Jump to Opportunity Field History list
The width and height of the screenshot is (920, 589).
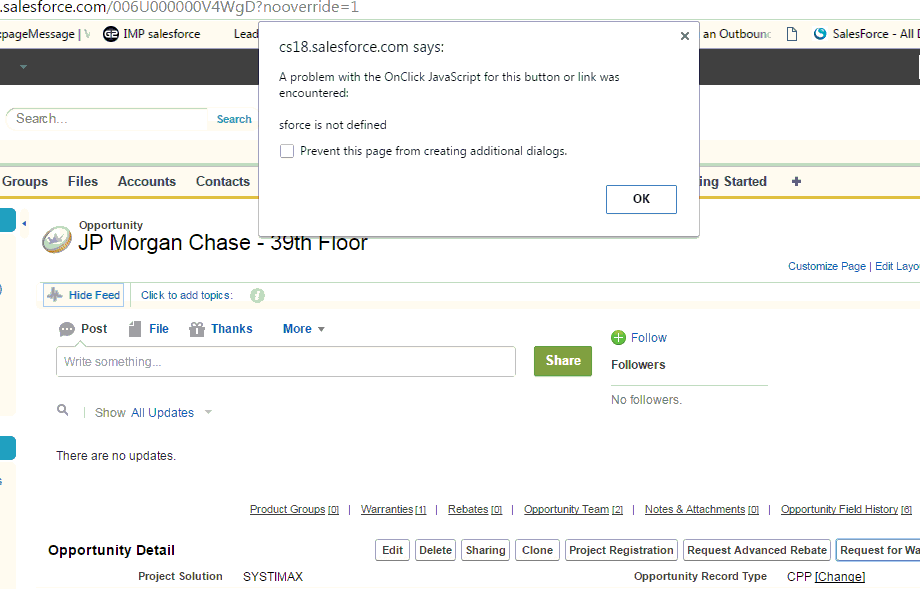pyautogui.click(x=846, y=509)
